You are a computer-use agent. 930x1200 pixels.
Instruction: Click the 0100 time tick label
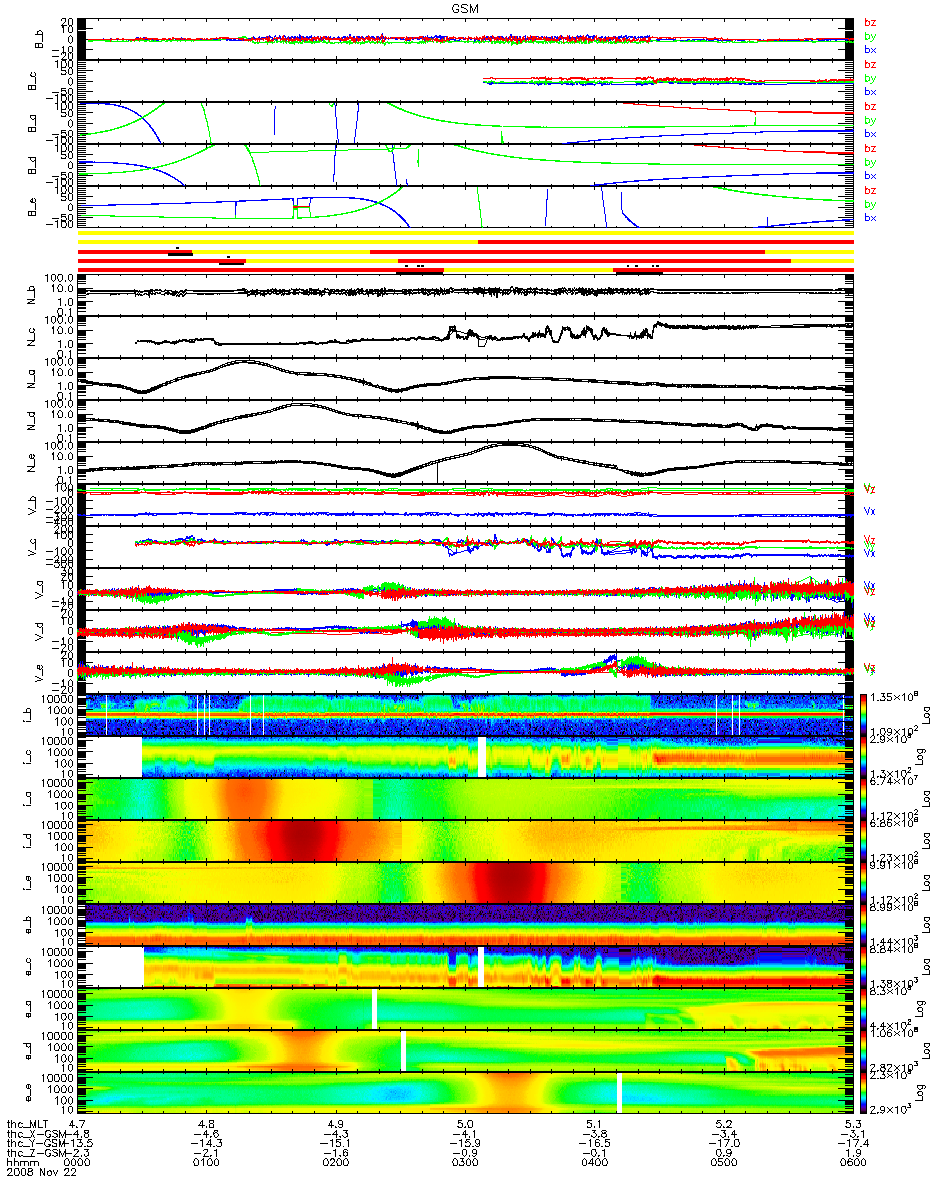[x=207, y=1163]
